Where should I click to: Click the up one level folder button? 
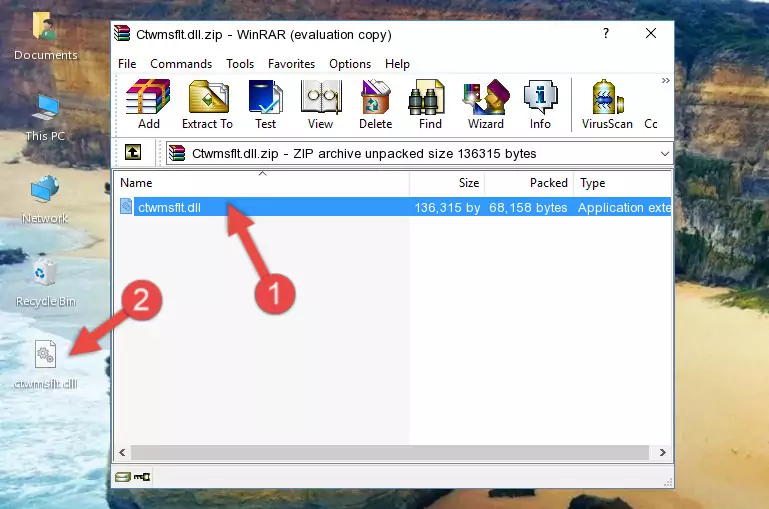pos(133,153)
